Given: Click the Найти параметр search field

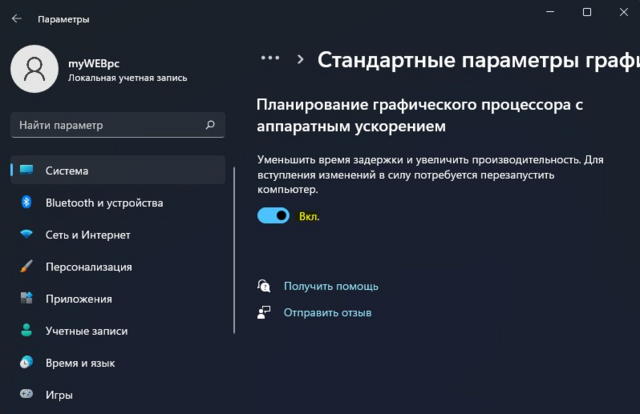Looking at the screenshot, I should tap(105, 126).
